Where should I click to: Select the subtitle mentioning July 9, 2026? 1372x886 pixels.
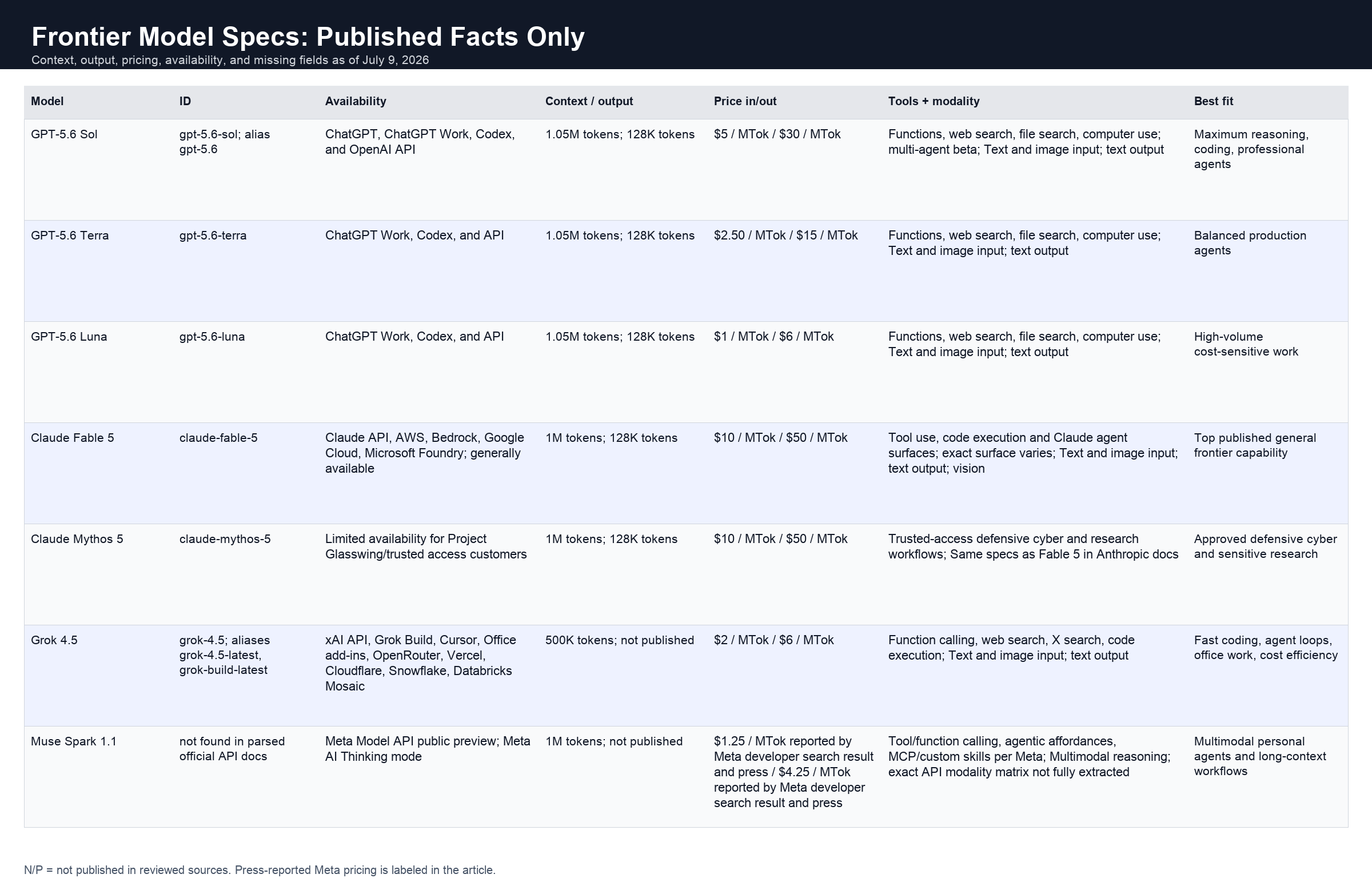click(x=230, y=61)
